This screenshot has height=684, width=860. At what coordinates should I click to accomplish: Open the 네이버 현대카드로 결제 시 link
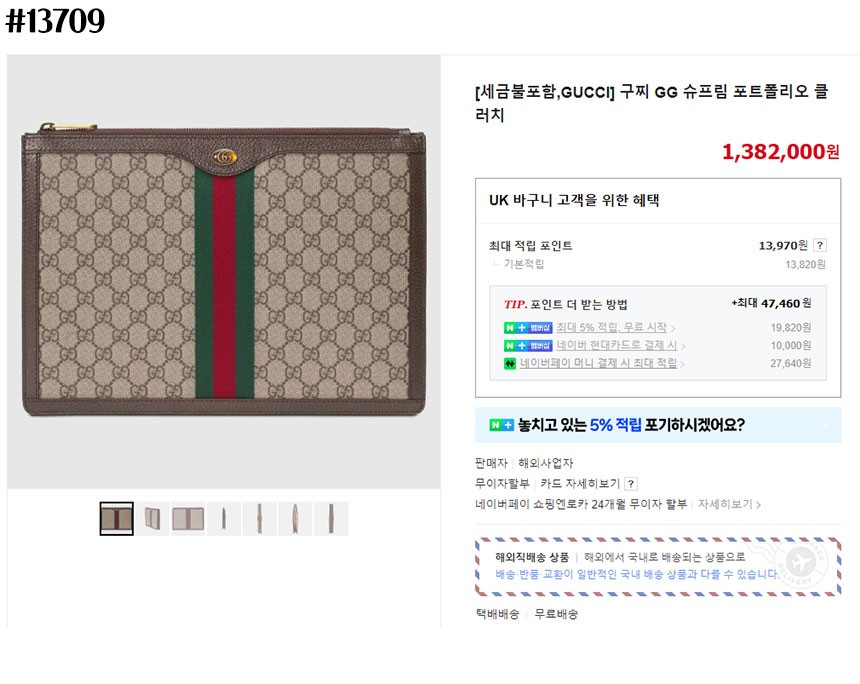[618, 345]
